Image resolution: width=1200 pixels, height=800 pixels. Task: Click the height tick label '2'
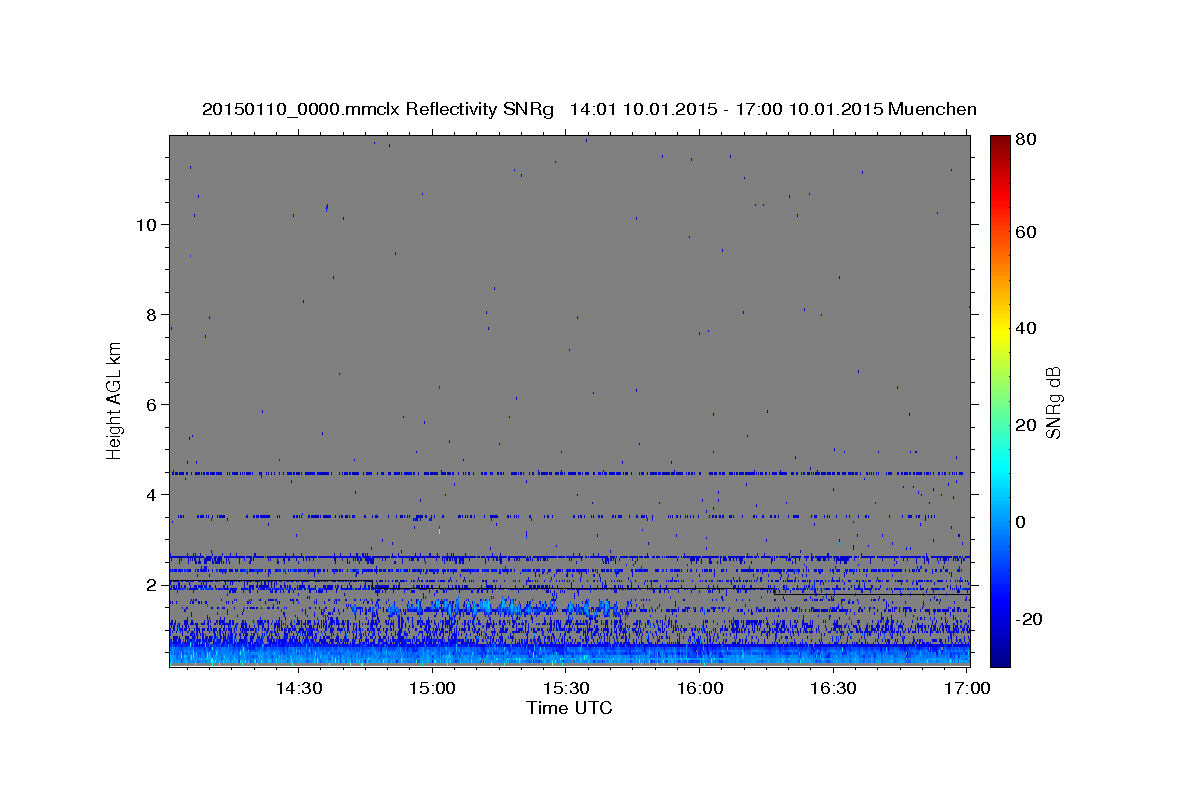coord(151,585)
